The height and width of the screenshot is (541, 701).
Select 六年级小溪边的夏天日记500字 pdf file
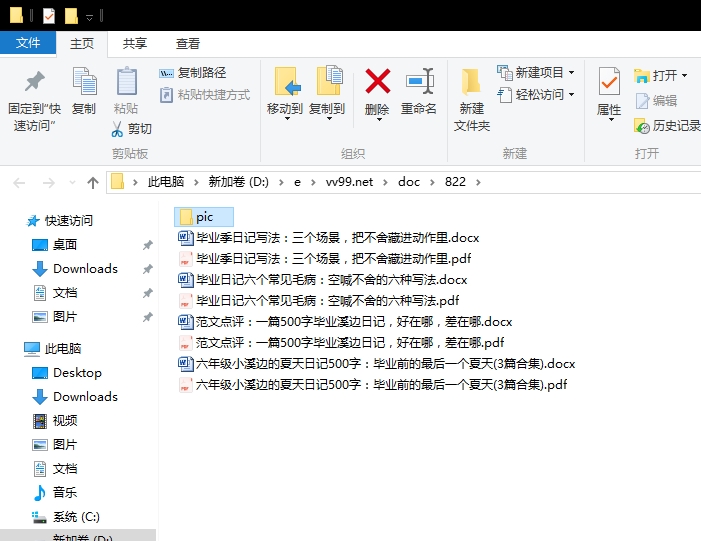coord(373,385)
